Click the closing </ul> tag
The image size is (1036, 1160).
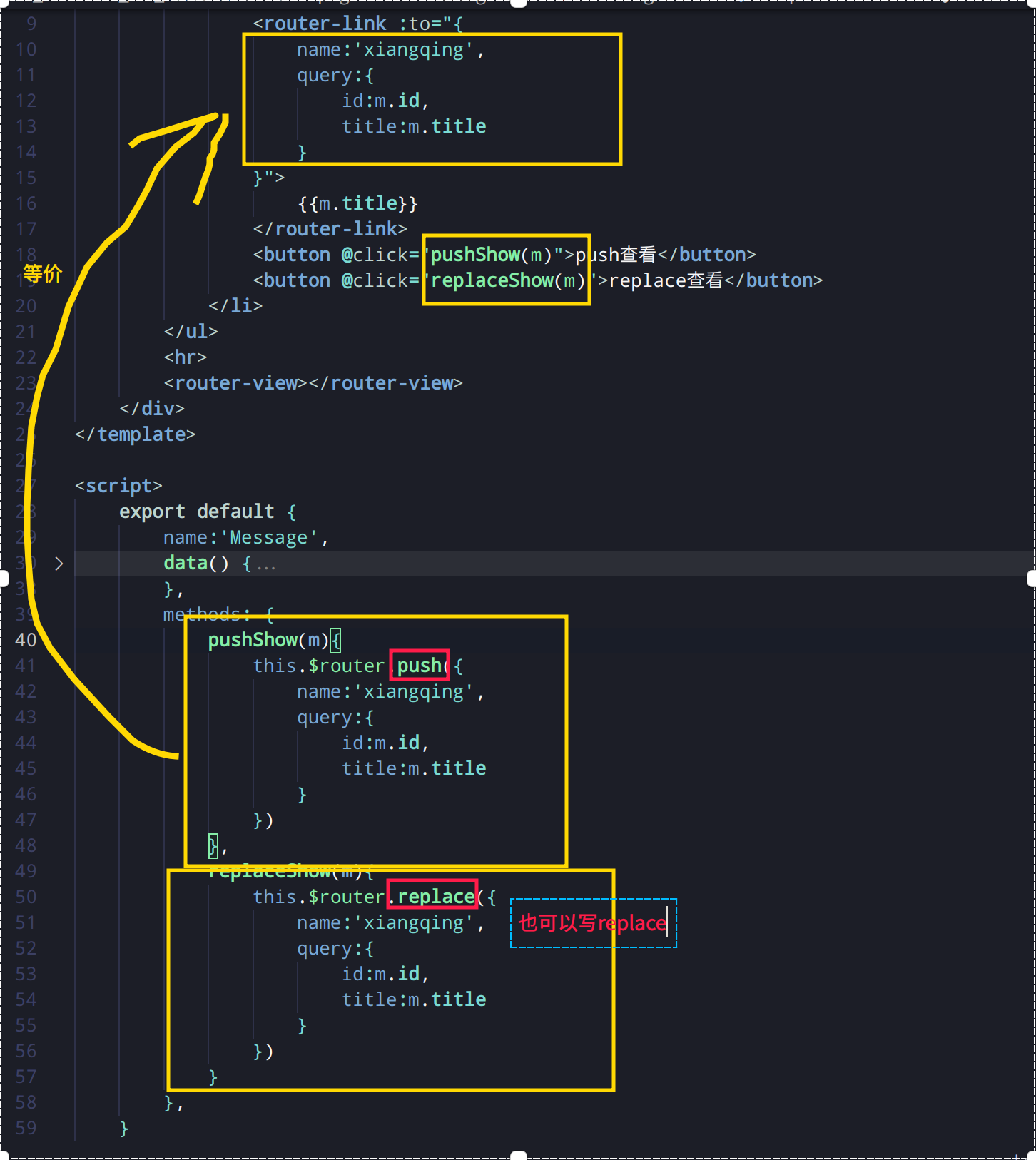191,332
